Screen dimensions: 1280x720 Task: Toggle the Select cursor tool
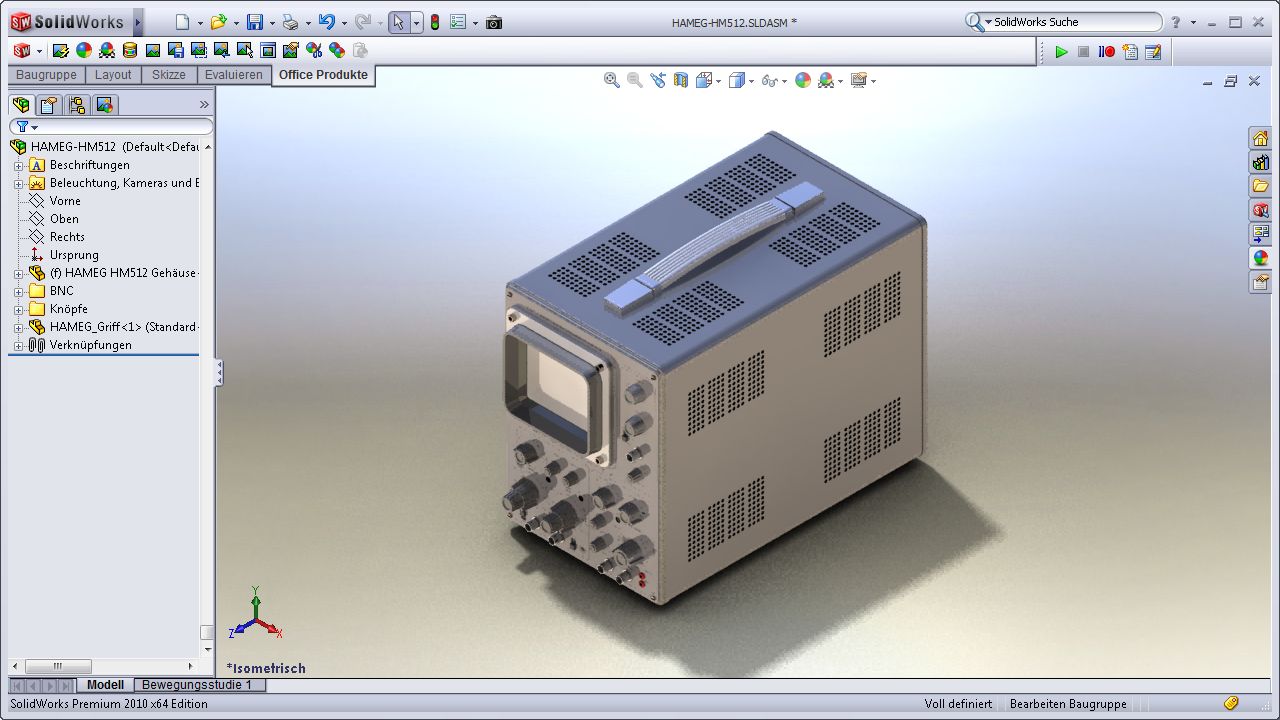tap(398, 22)
